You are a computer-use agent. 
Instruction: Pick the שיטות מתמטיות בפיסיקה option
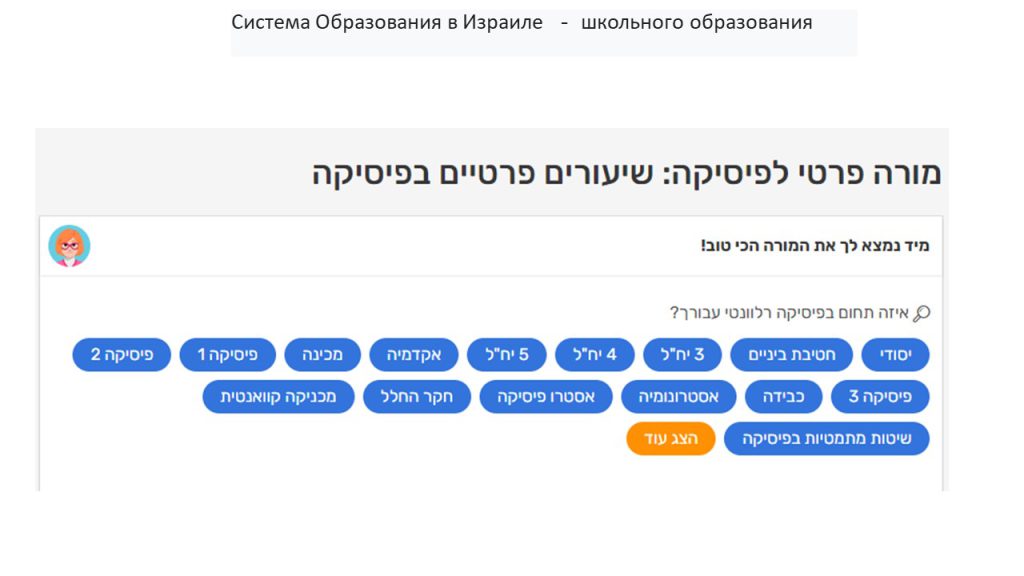[x=826, y=439]
